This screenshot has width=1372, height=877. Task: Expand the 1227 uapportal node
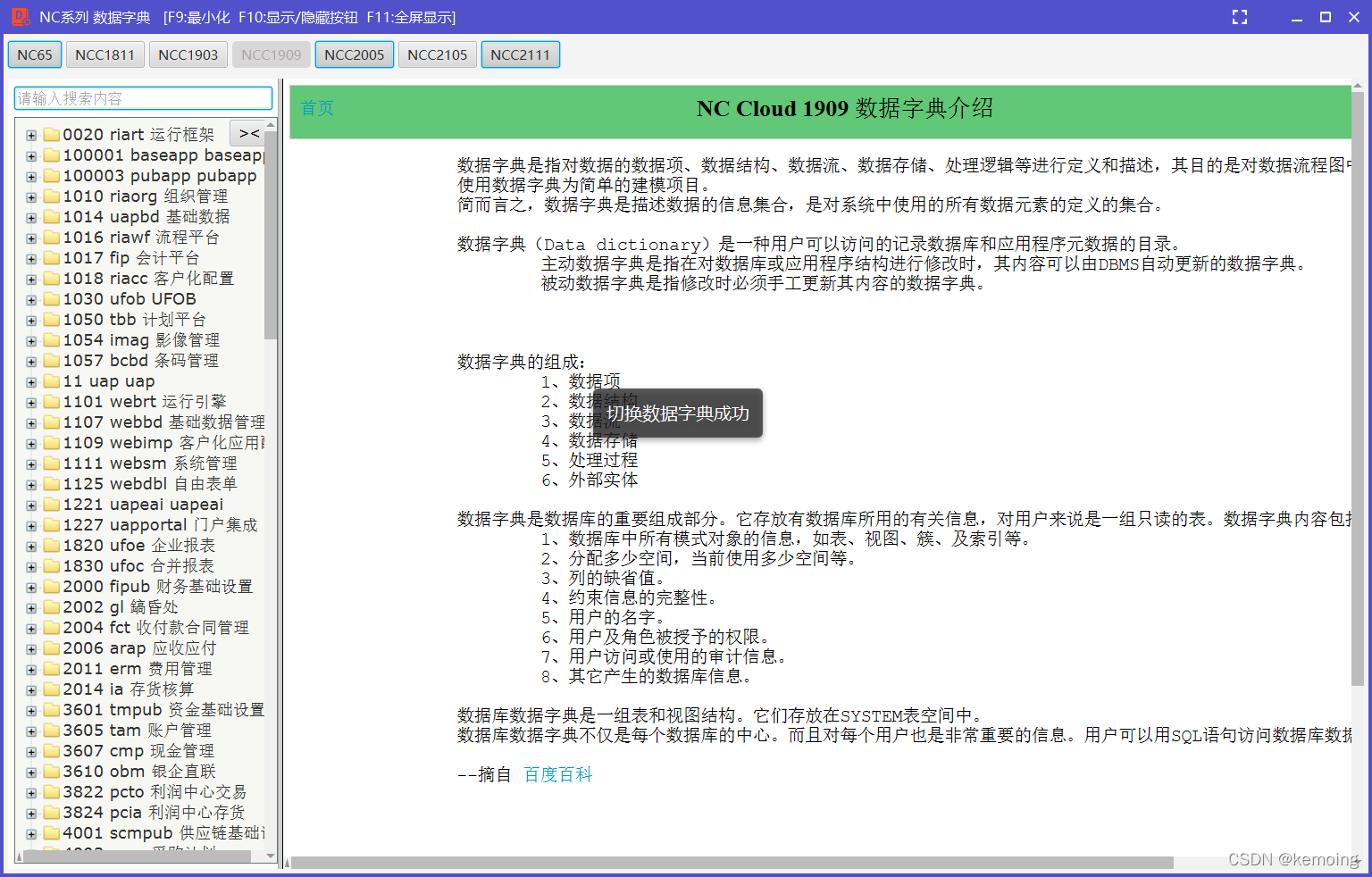point(31,526)
